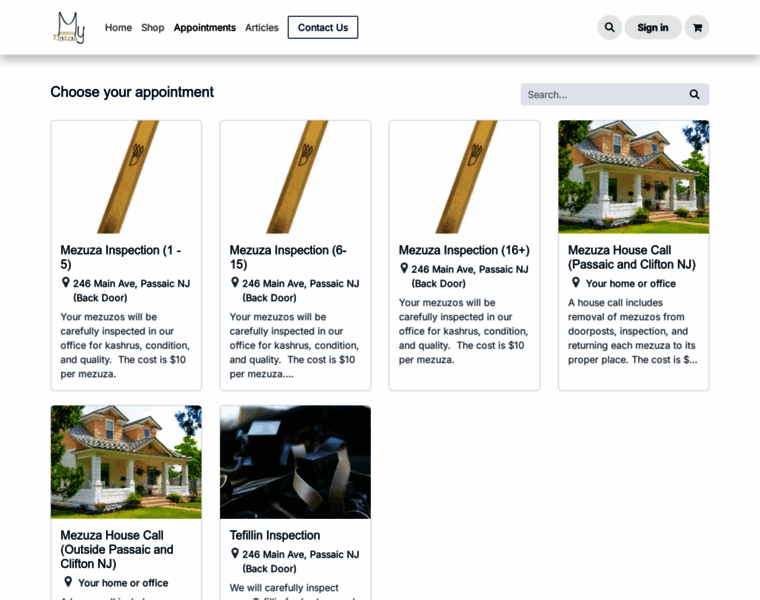Click address text on Mezuza Inspection (6-15)

301,290
